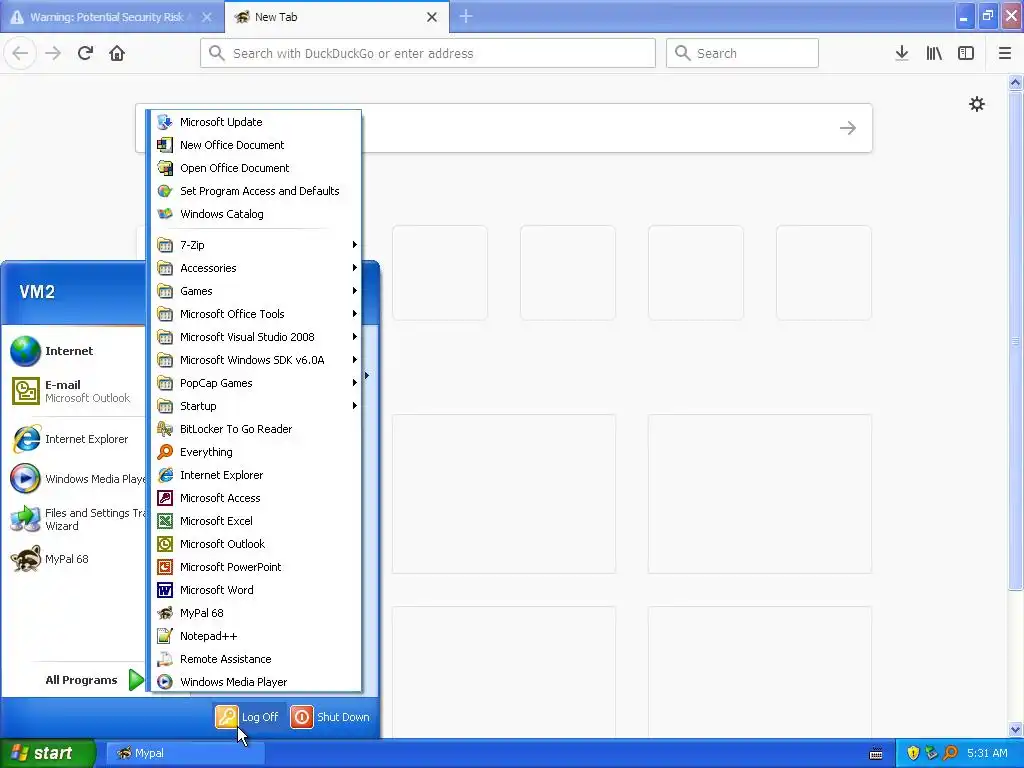The height and width of the screenshot is (768, 1024).
Task: Open Windows Media Player in Start left pane
Action: click(76, 479)
